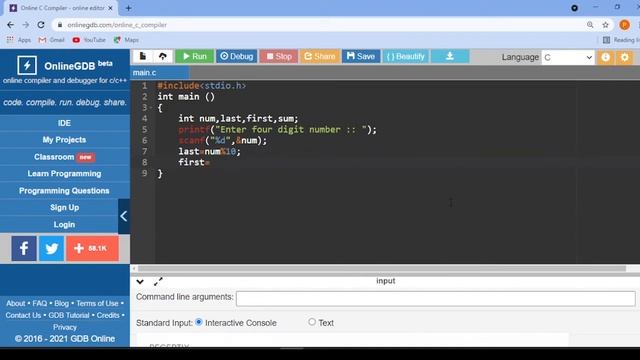Open My Projects in sidebar
The height and width of the screenshot is (360, 640).
coord(64,140)
